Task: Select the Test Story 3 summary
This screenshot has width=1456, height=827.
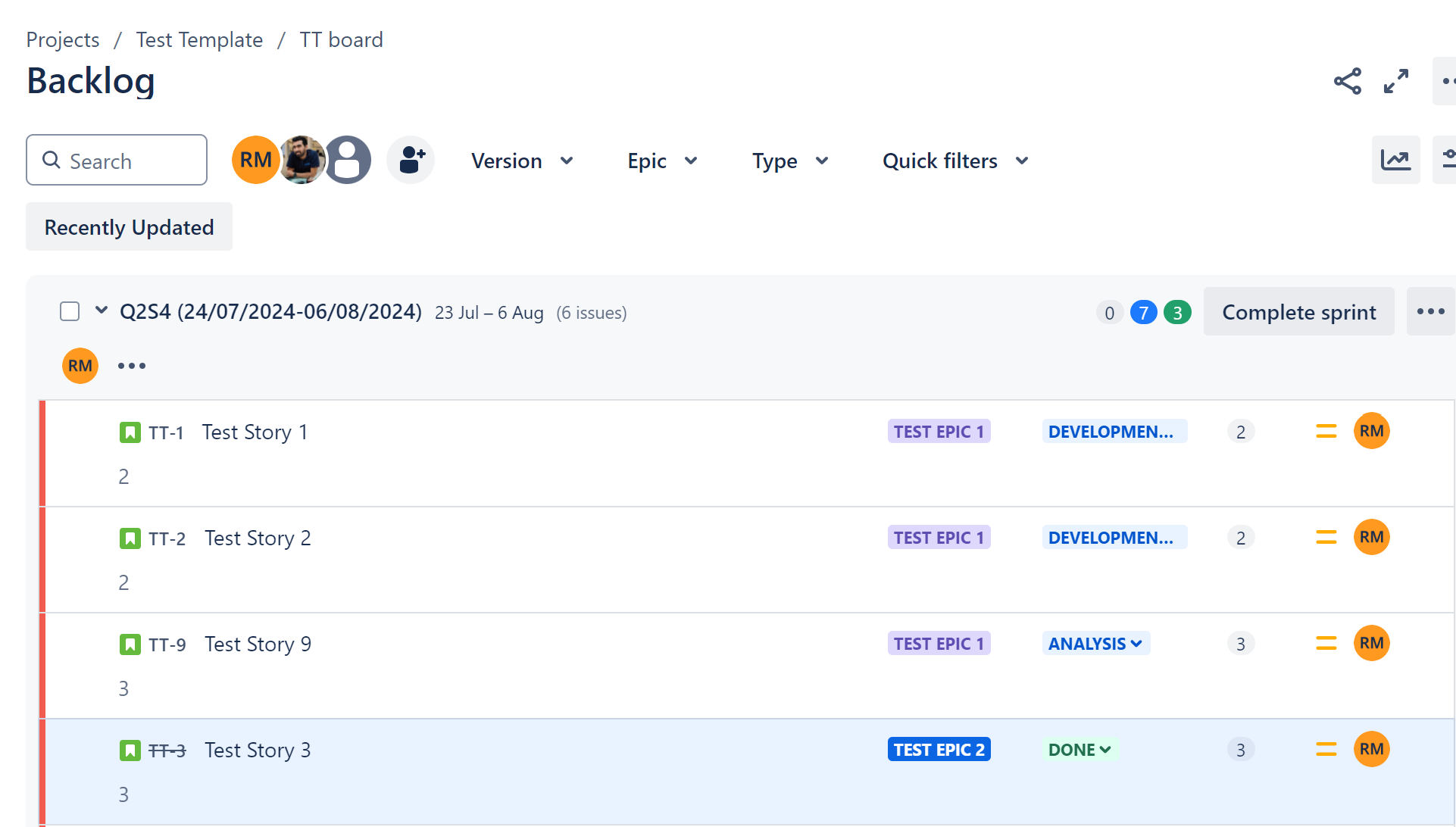Action: click(258, 750)
